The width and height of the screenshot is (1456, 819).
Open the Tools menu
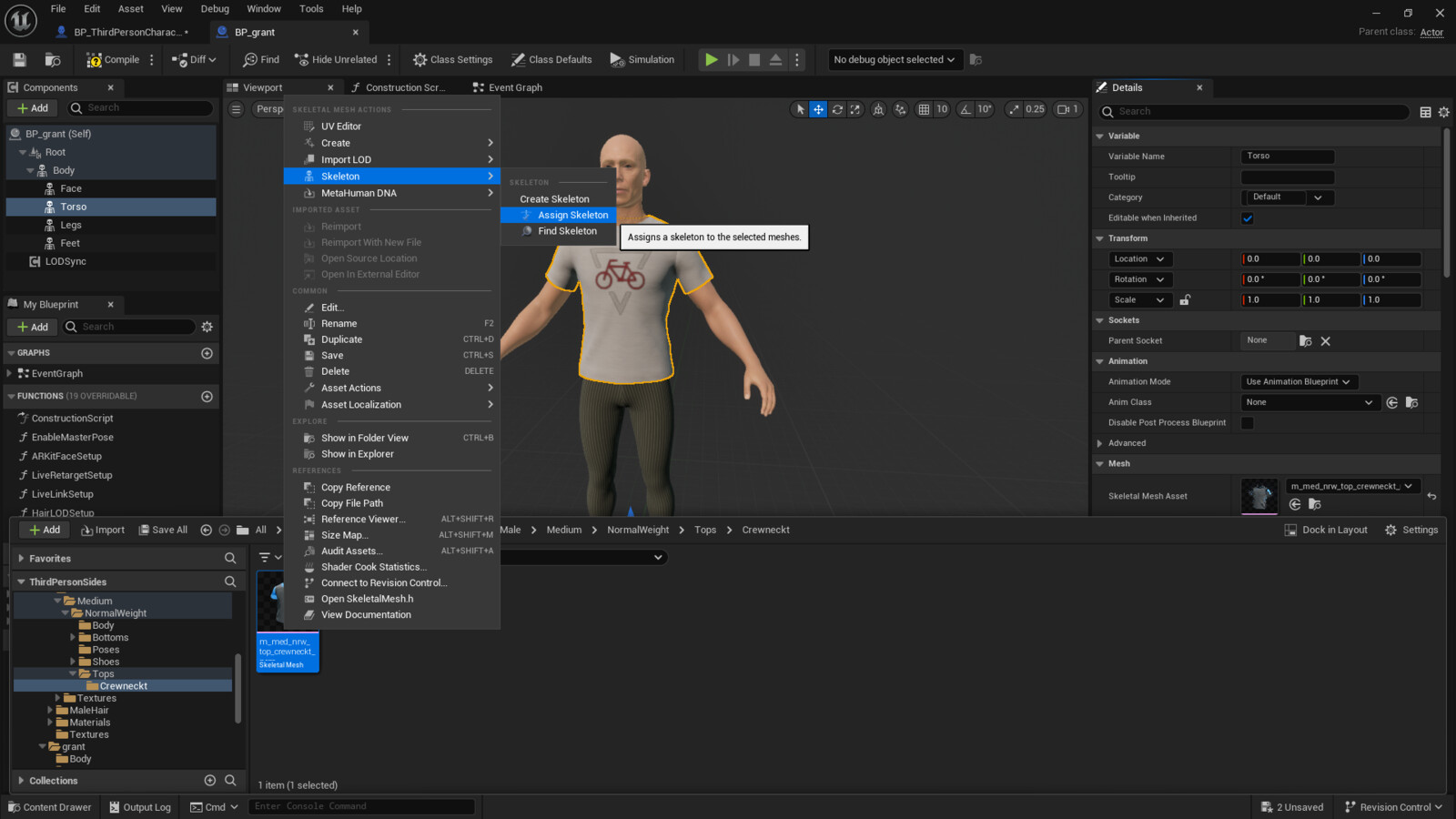click(311, 9)
